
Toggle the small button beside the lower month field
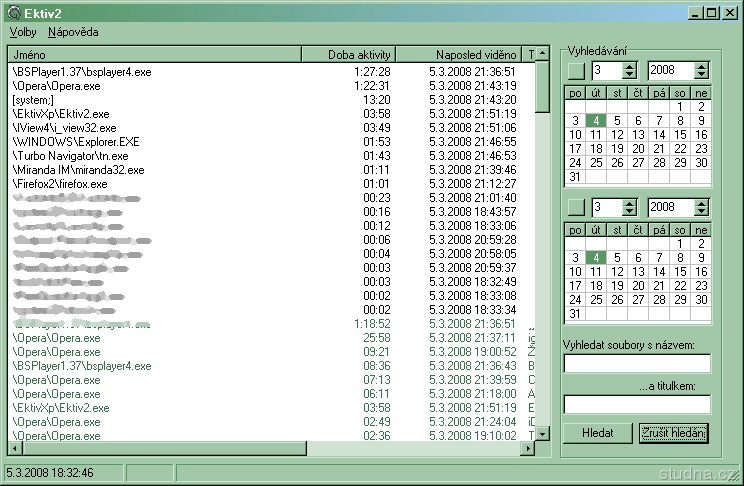[x=576, y=208]
